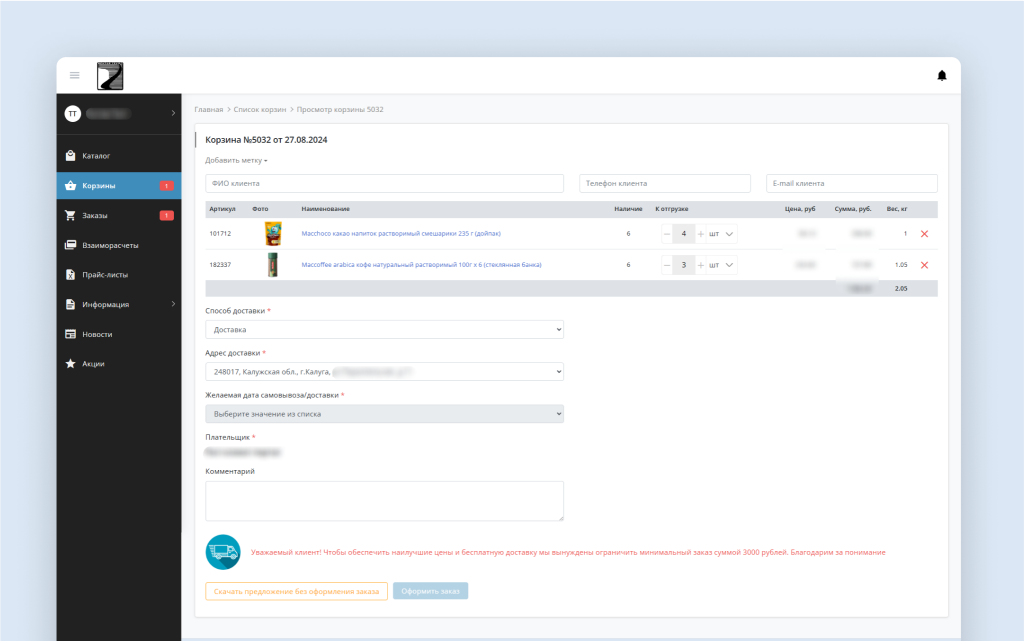Click the Корзины red badge
The image size is (1024, 641).
click(x=167, y=186)
